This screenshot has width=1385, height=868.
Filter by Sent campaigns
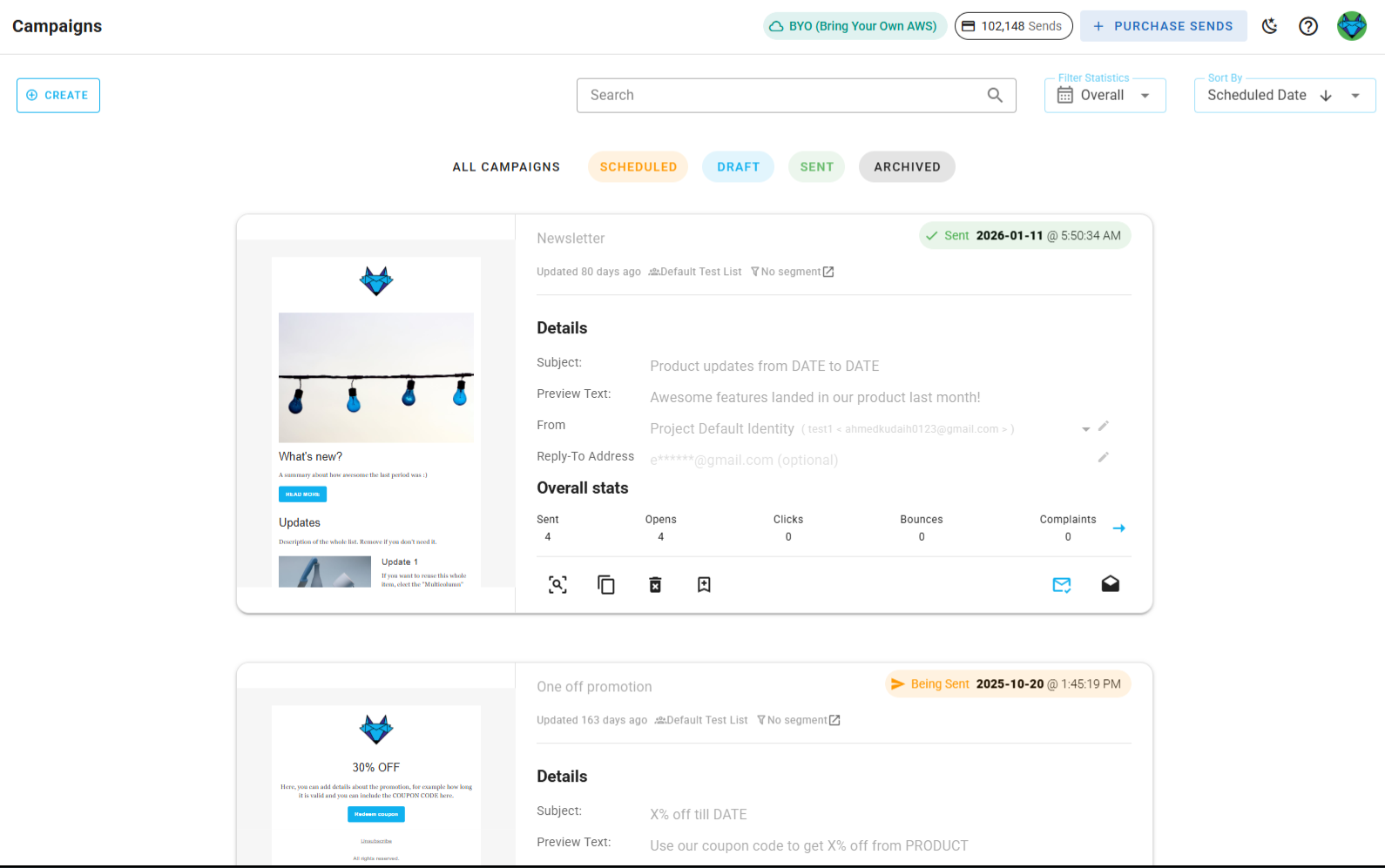[817, 167]
